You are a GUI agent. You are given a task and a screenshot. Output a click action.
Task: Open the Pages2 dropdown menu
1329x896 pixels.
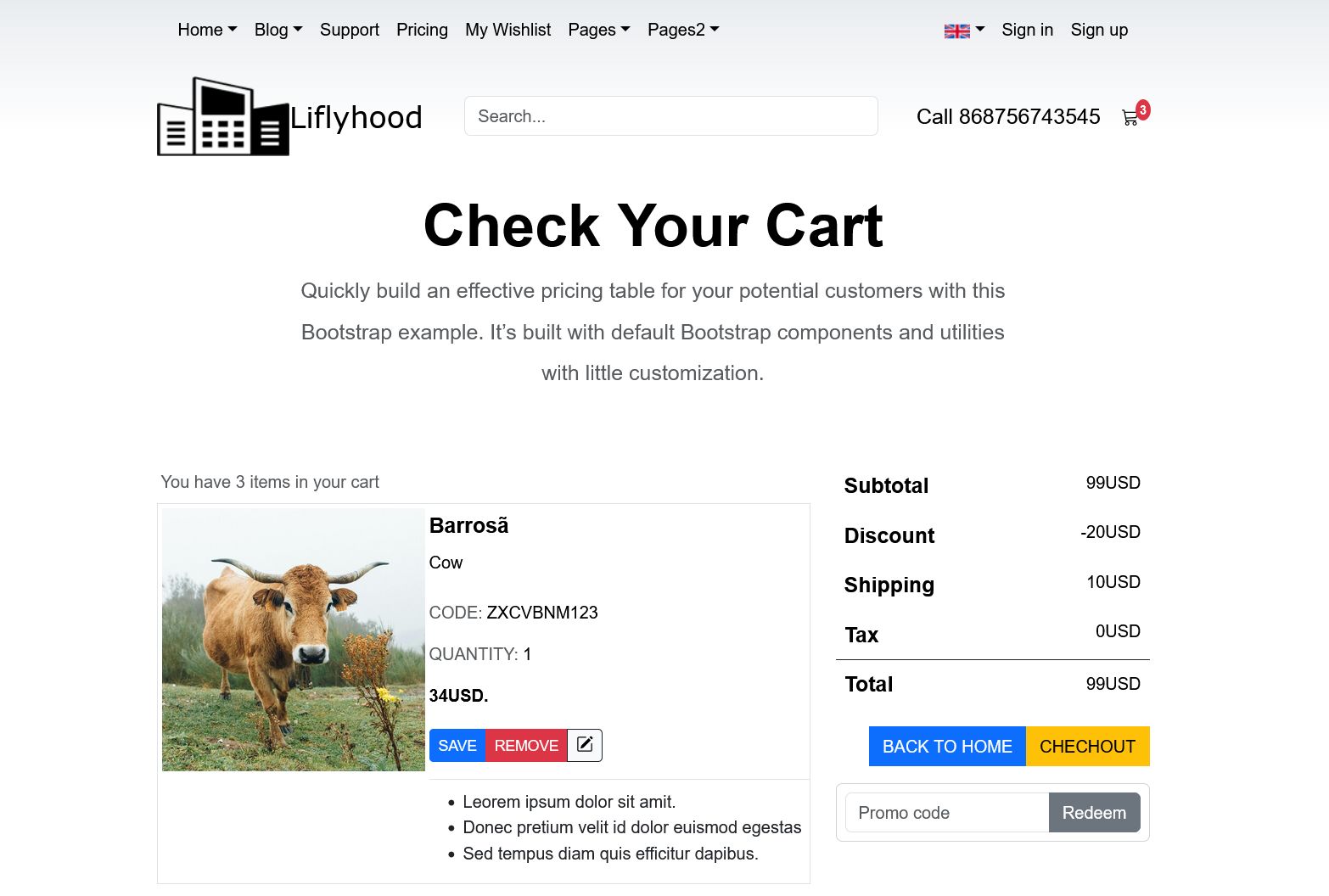click(683, 30)
